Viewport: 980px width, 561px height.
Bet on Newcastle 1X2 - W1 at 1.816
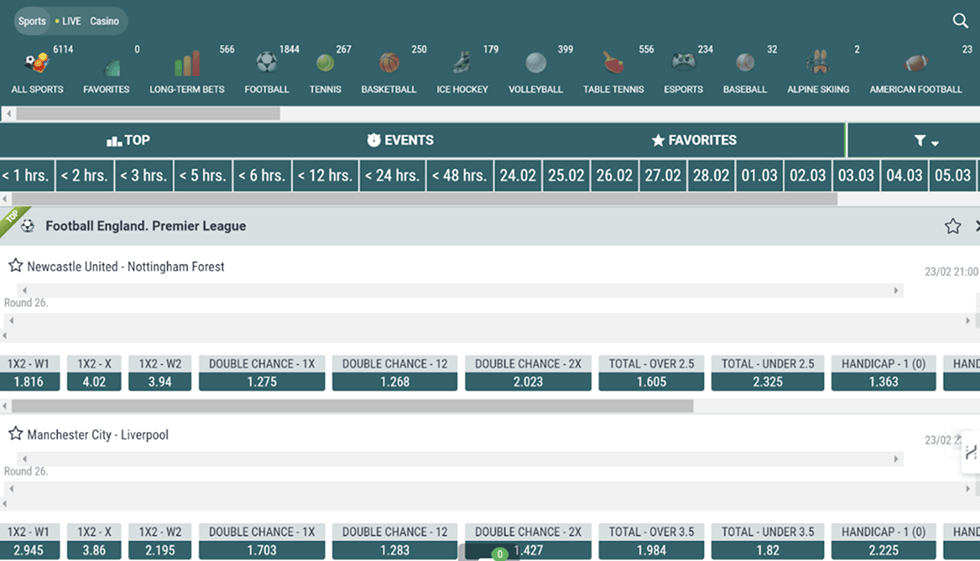pyautogui.click(x=29, y=373)
